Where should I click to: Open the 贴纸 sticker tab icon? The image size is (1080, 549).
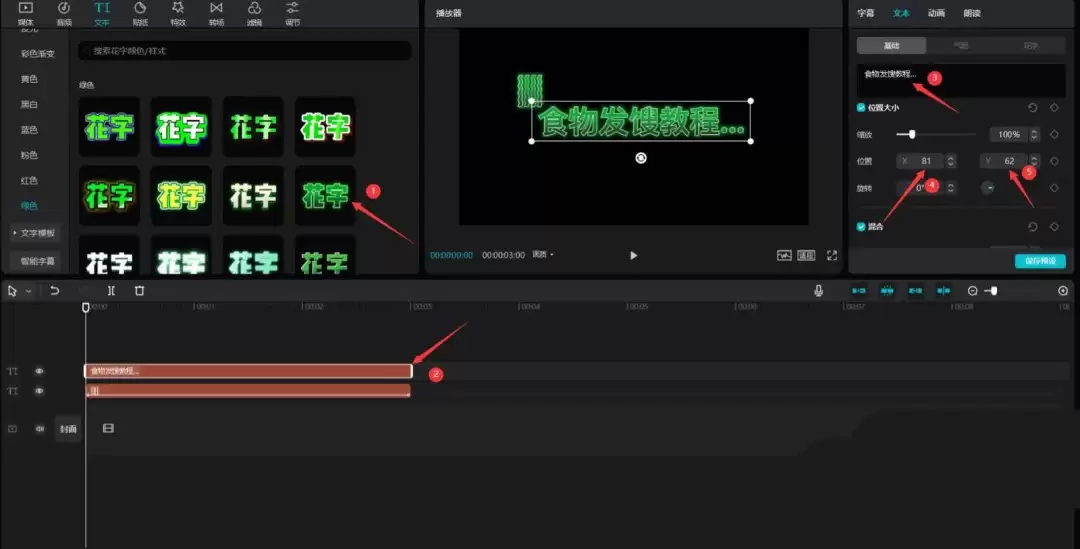[140, 13]
